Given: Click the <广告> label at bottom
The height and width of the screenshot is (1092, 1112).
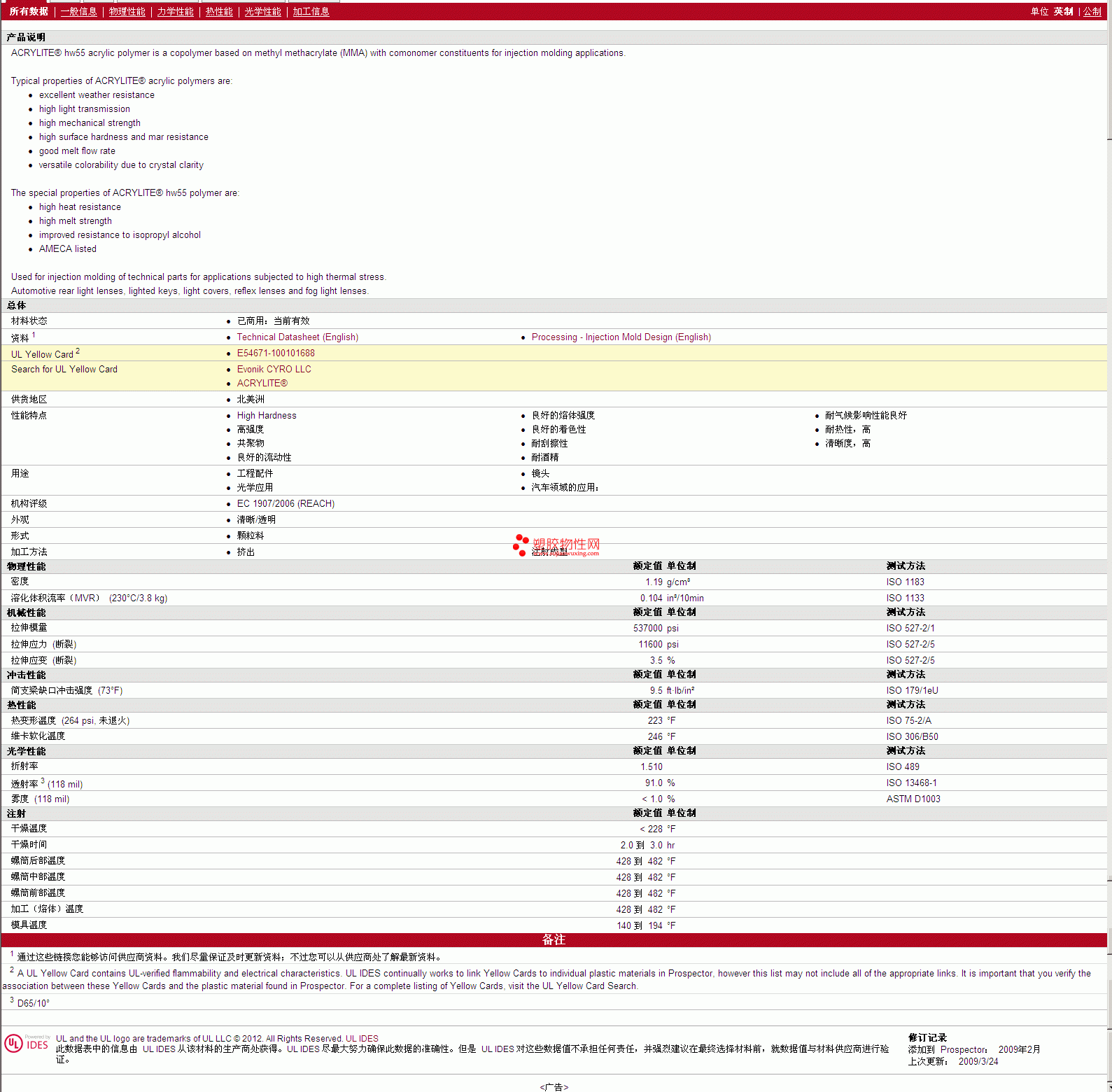Looking at the screenshot, I should (554, 1087).
